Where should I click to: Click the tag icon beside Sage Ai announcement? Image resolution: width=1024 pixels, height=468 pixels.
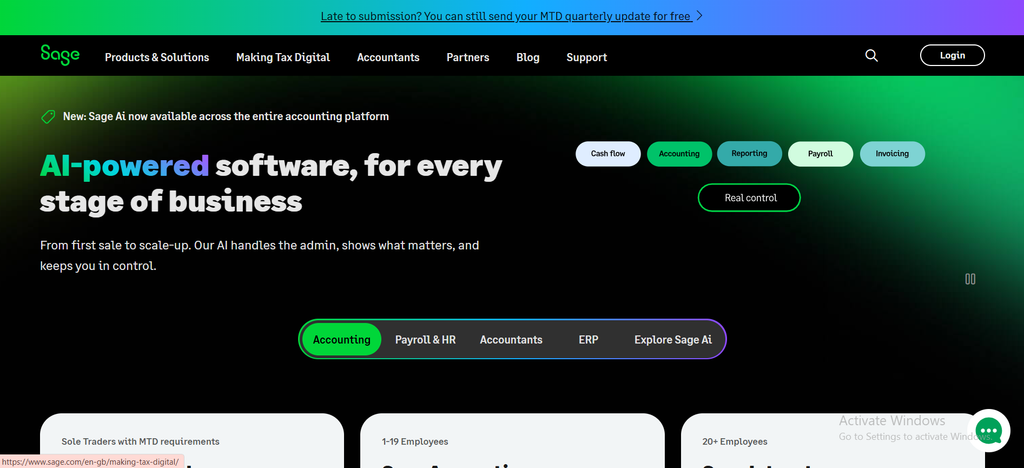point(48,117)
